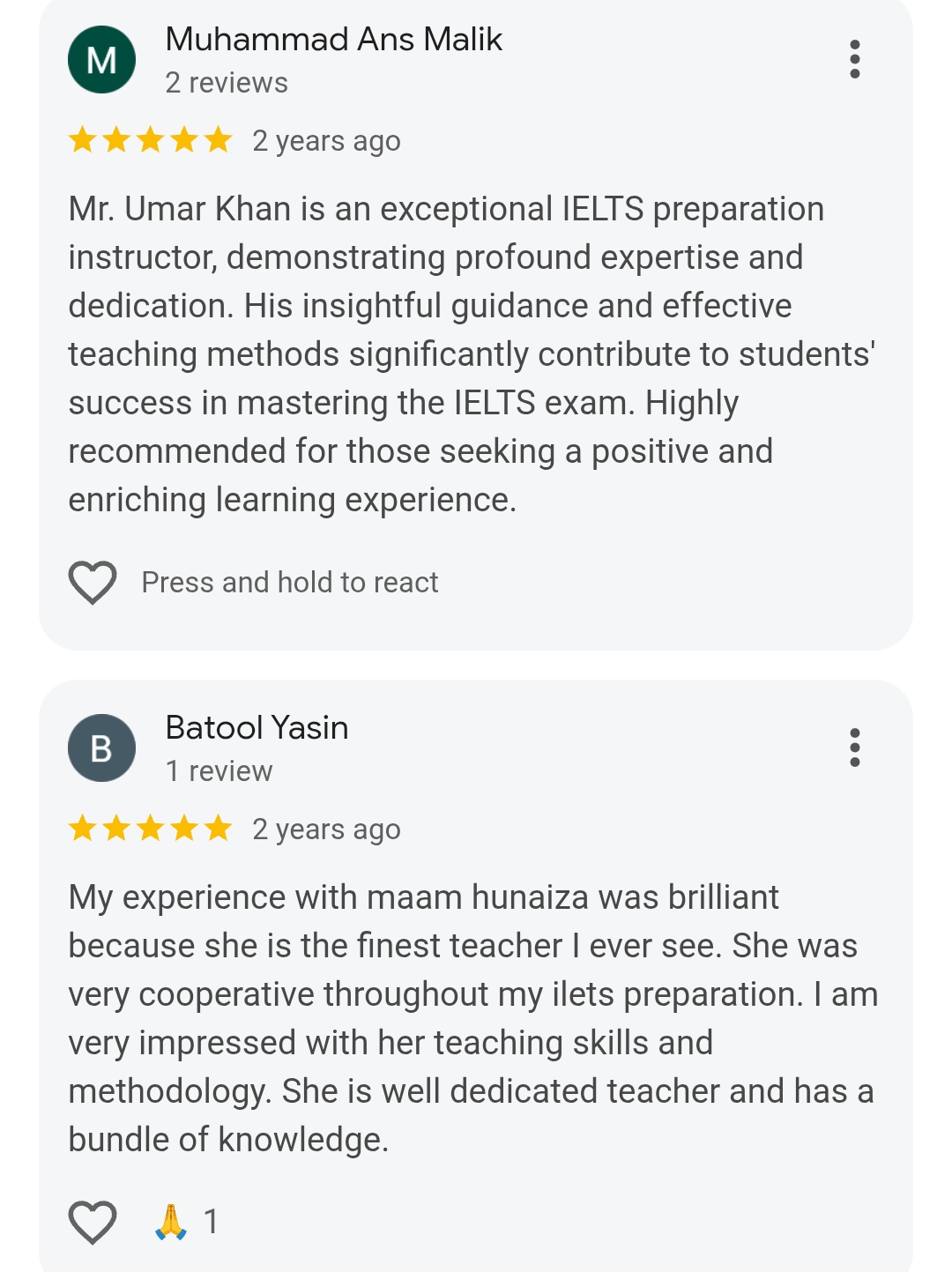The height and width of the screenshot is (1272, 952).
Task: Tap '2 years ago' on Muhammad's review
Action: point(326,141)
